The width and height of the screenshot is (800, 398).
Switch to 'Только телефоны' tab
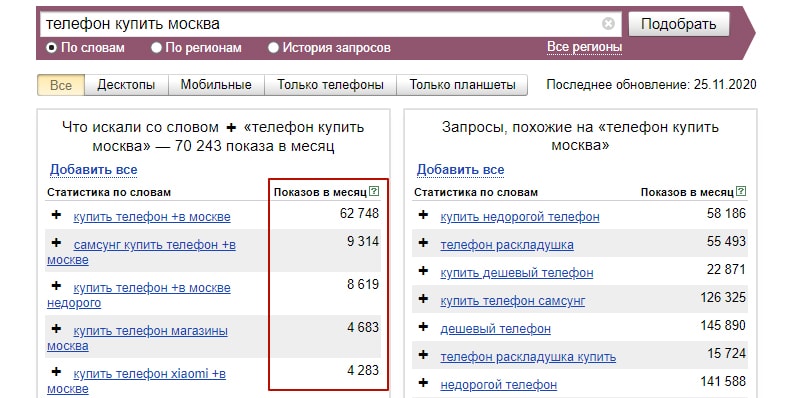330,85
